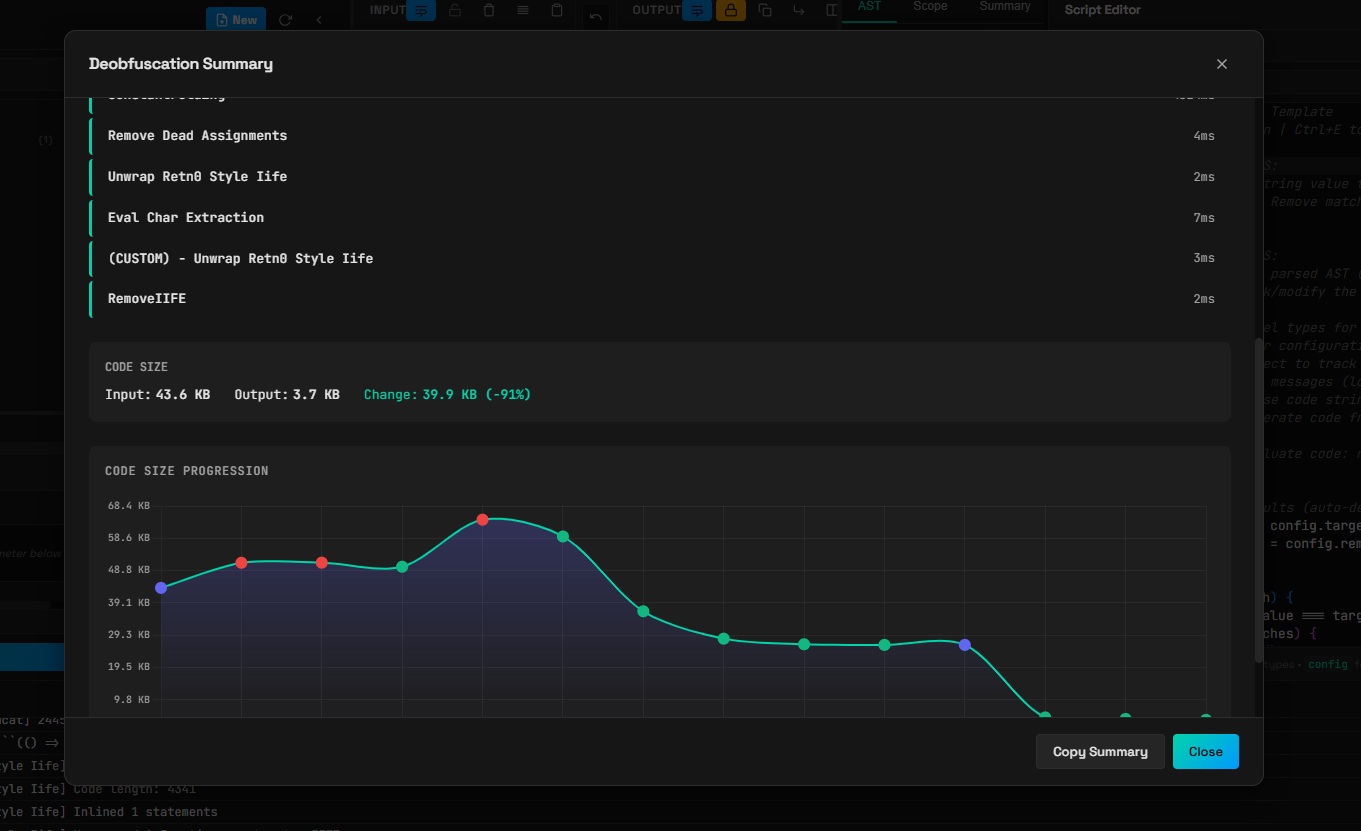Click the orange OUTPUT lock icon
The height and width of the screenshot is (831, 1361).
click(731, 11)
